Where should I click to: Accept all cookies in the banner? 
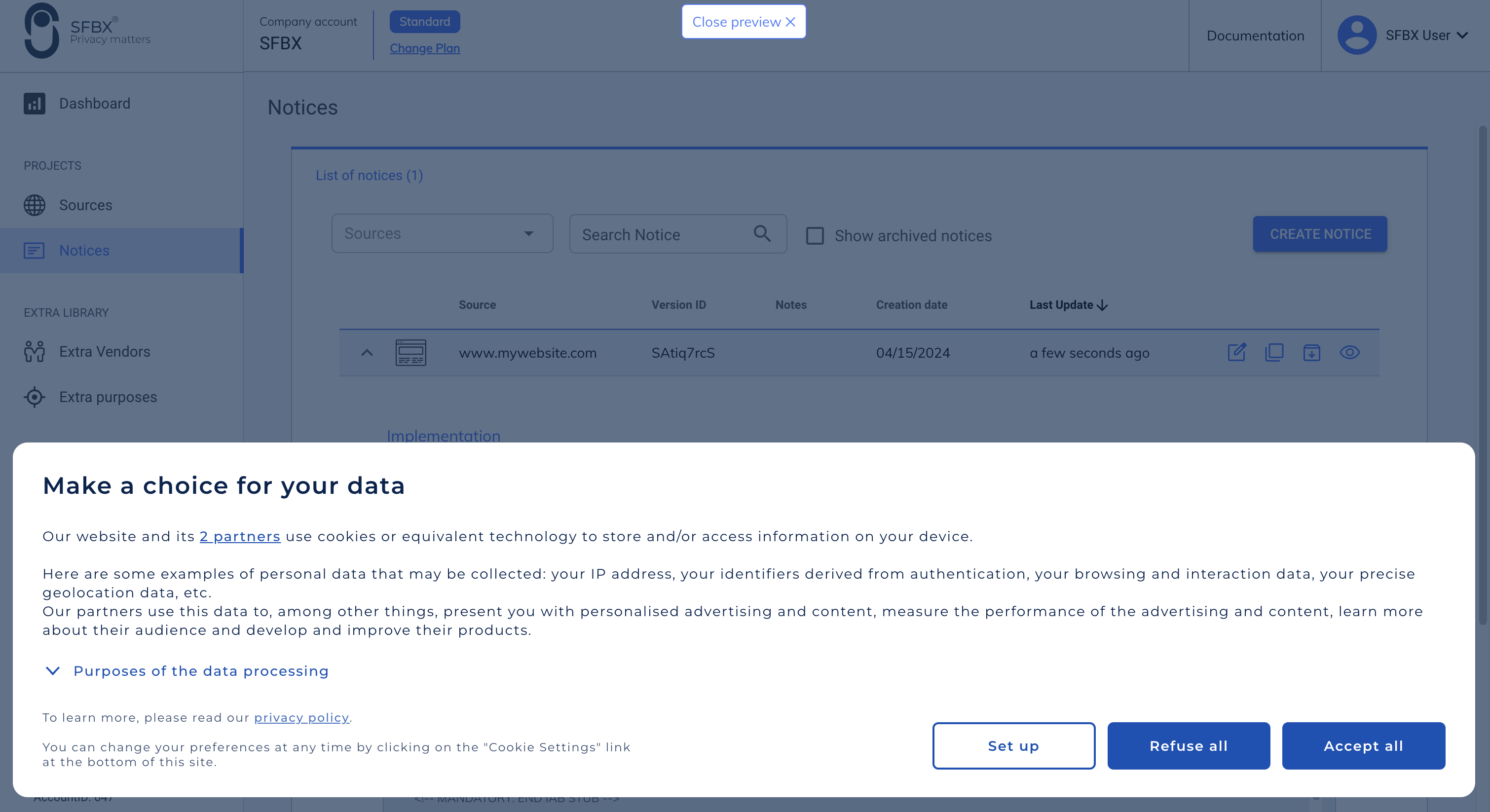1363,746
